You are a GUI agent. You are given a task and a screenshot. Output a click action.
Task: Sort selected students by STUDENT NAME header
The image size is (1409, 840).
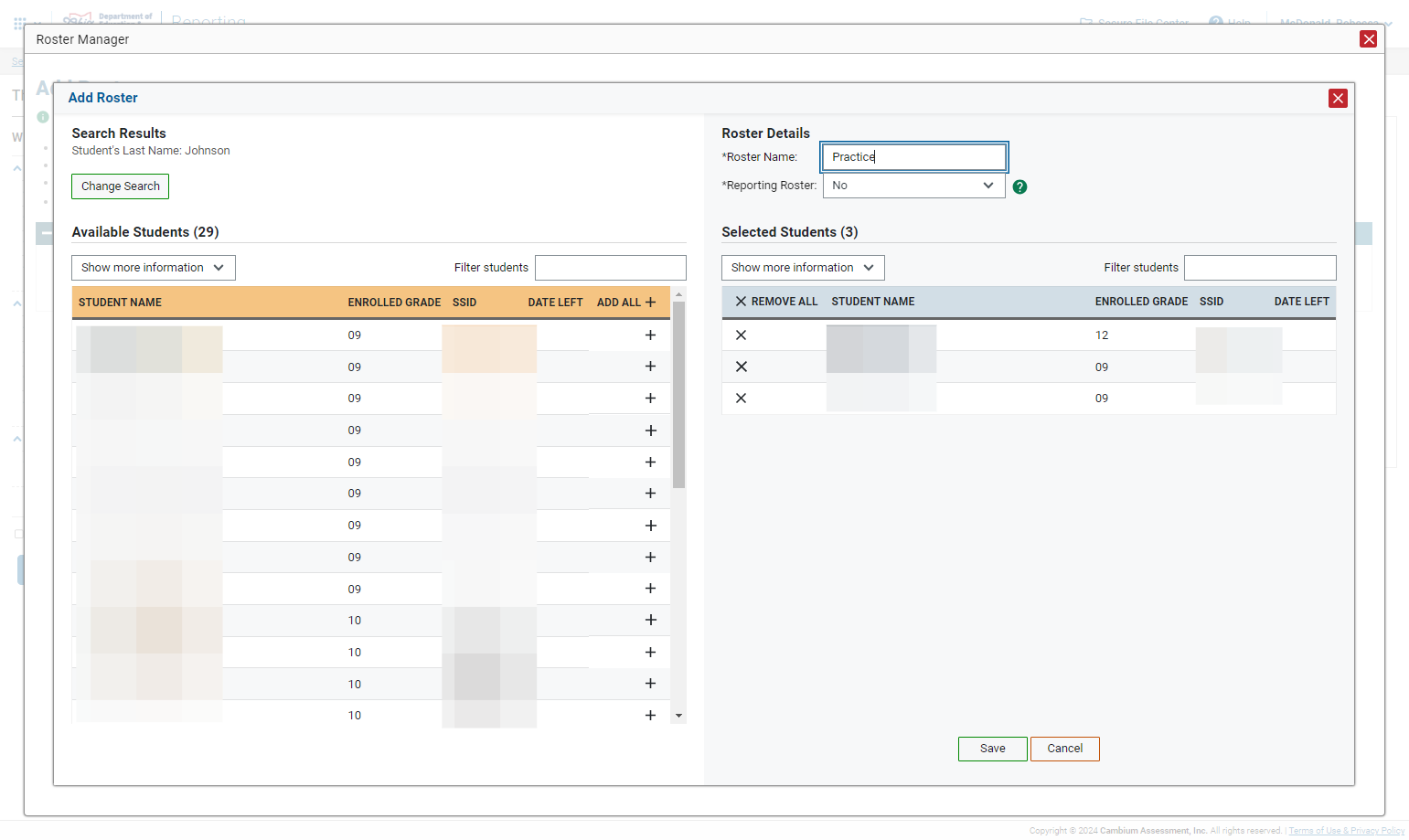pos(873,302)
